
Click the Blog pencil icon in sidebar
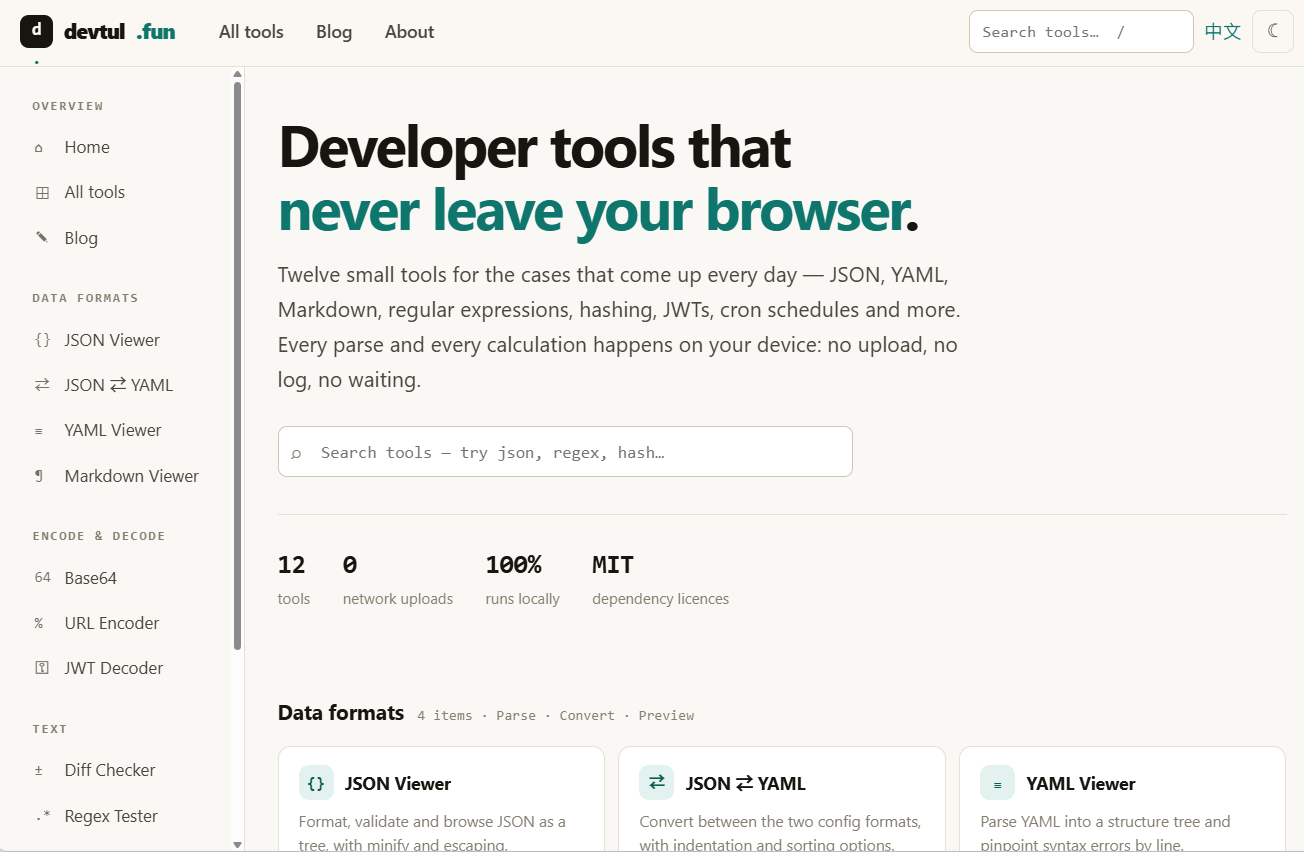tap(41, 238)
